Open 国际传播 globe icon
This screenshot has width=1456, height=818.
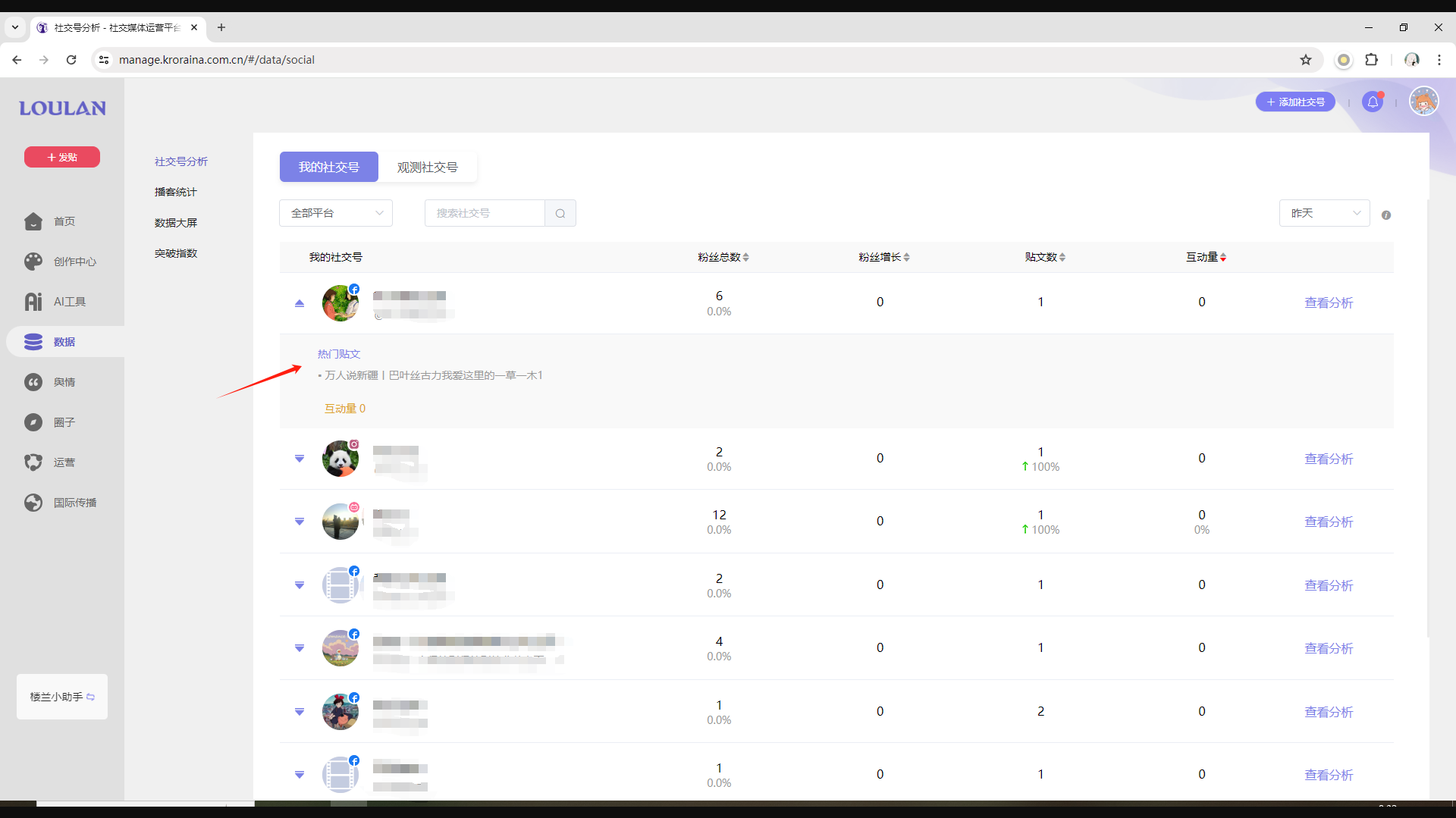[33, 503]
